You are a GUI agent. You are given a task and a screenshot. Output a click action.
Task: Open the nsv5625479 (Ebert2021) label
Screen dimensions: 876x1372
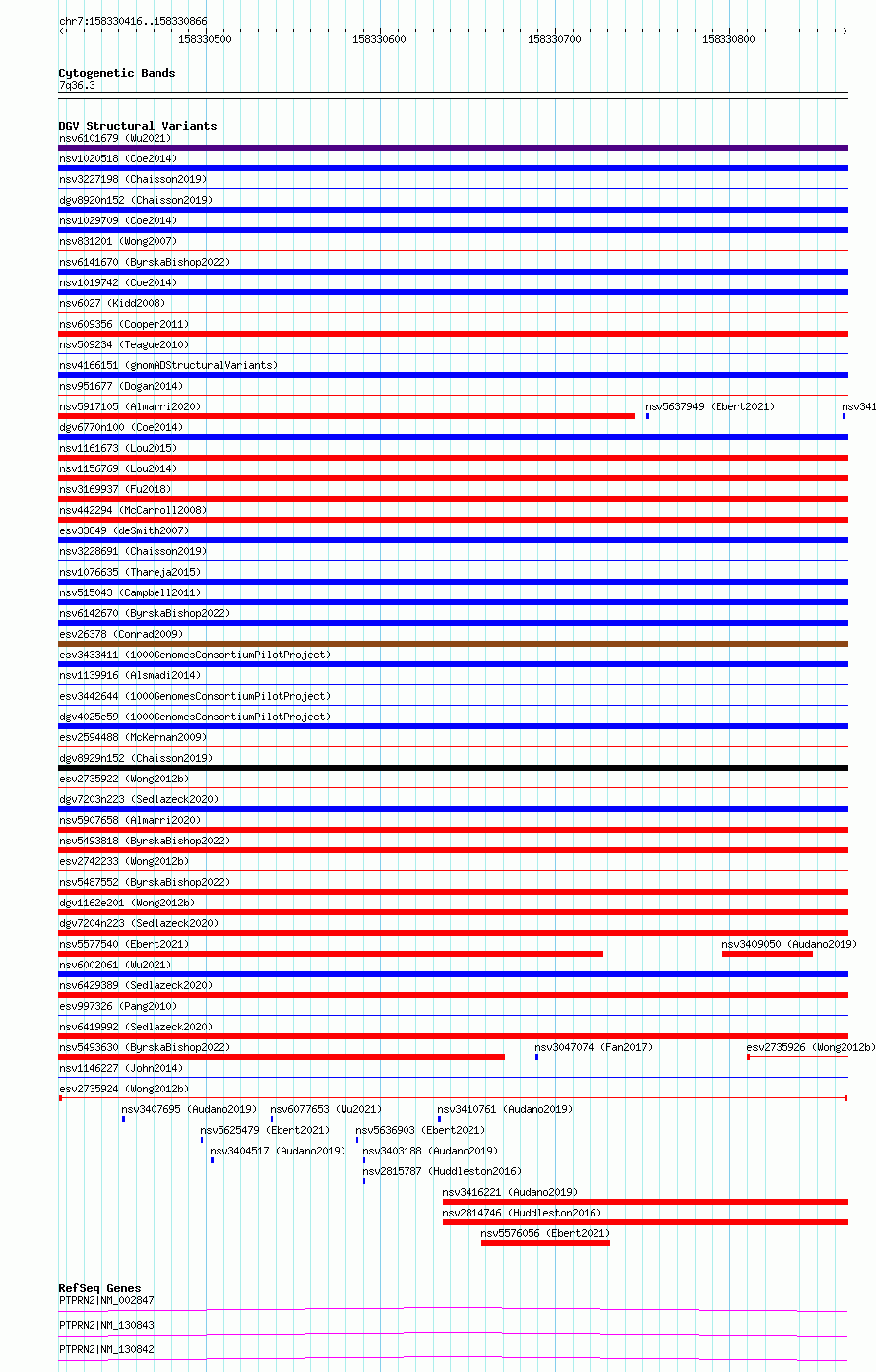click(265, 1130)
